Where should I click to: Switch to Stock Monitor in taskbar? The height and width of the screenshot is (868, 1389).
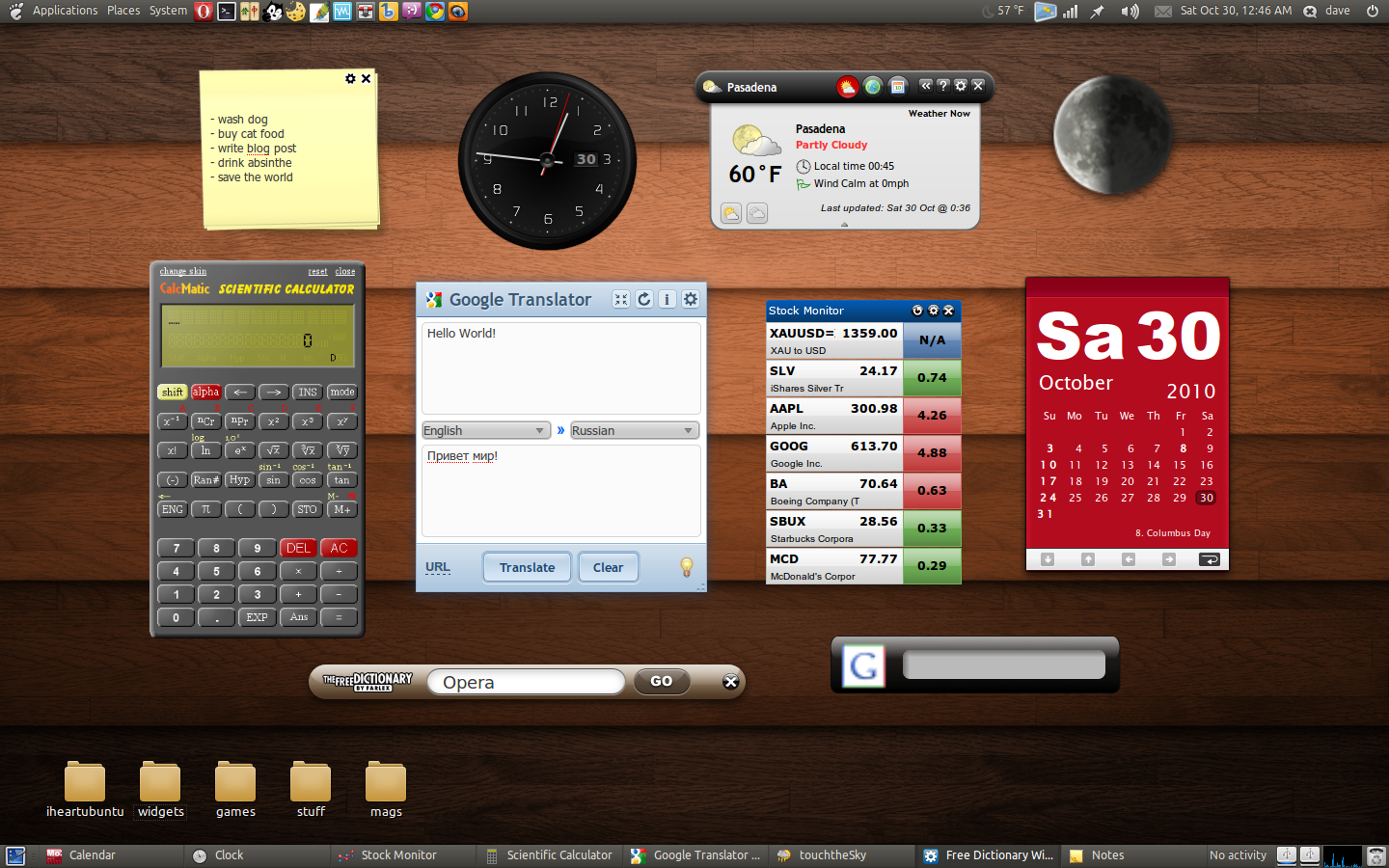click(402, 855)
